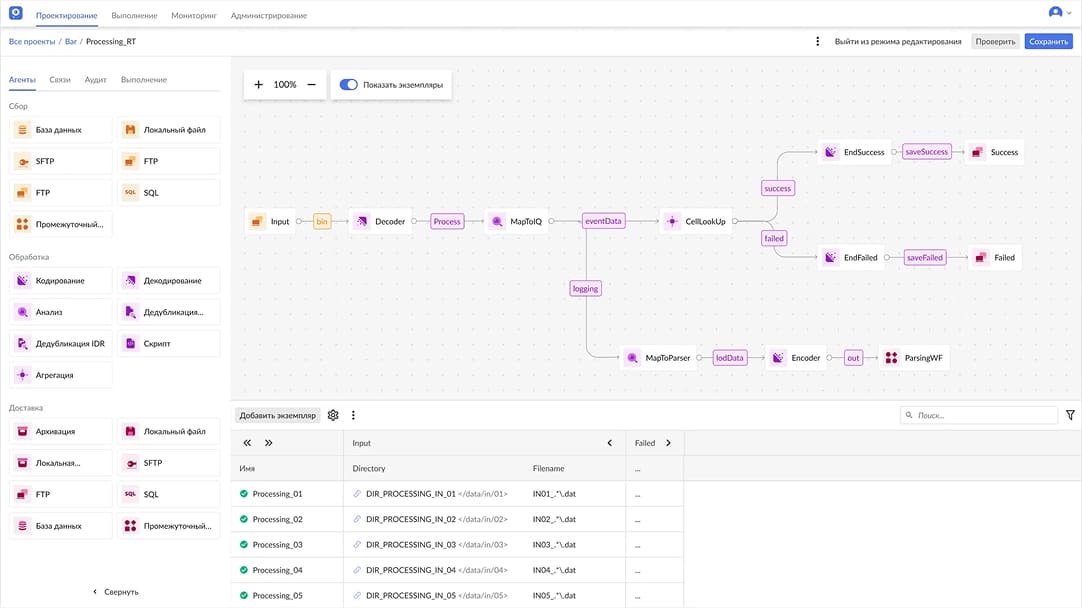Toggle the Показать экземпляры switch
This screenshot has width=1082, height=608.
pos(348,85)
